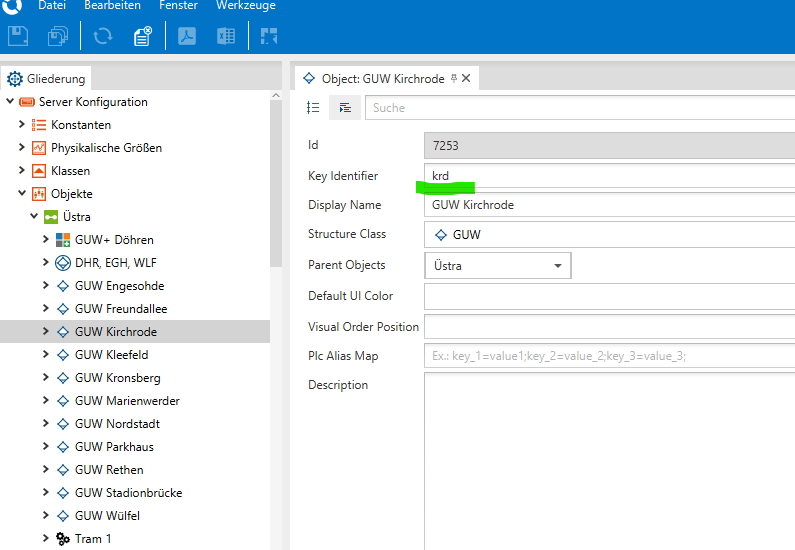Expand the GUW Stadionbrücke node
This screenshot has height=550, width=795.
click(x=46, y=492)
